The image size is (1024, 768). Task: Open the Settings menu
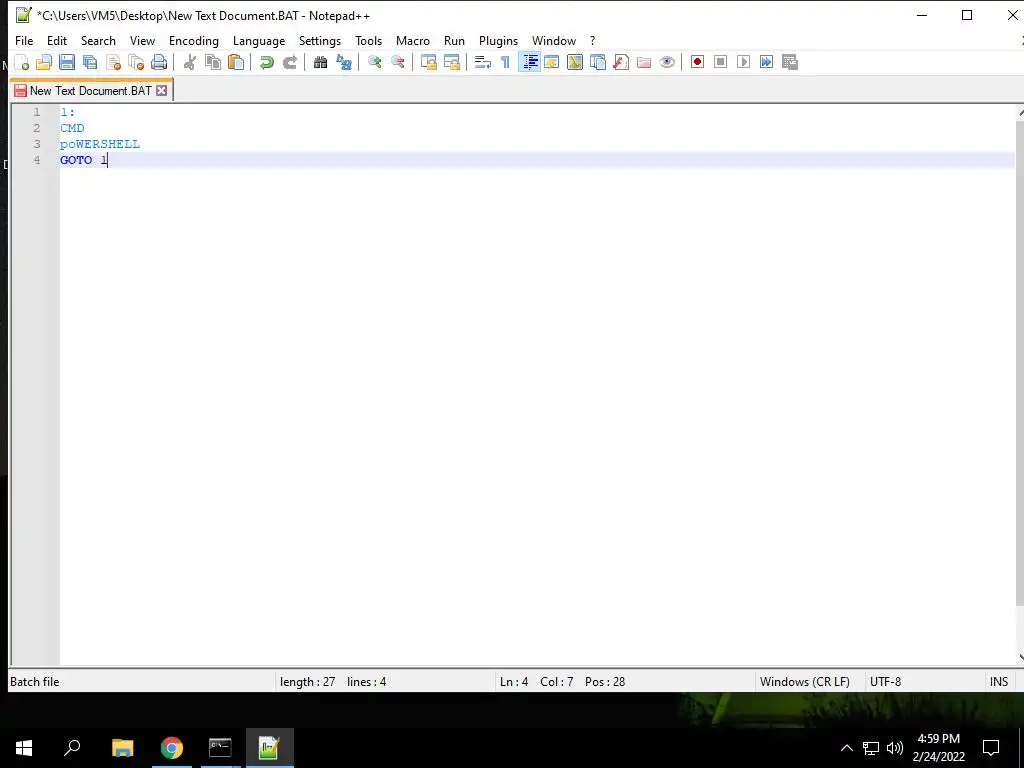click(319, 40)
